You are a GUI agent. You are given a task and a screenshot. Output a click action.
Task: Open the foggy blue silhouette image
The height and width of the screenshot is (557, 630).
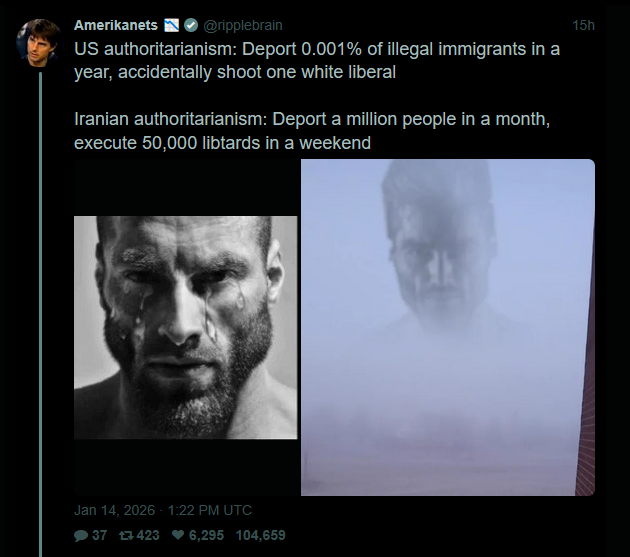[x=448, y=328]
